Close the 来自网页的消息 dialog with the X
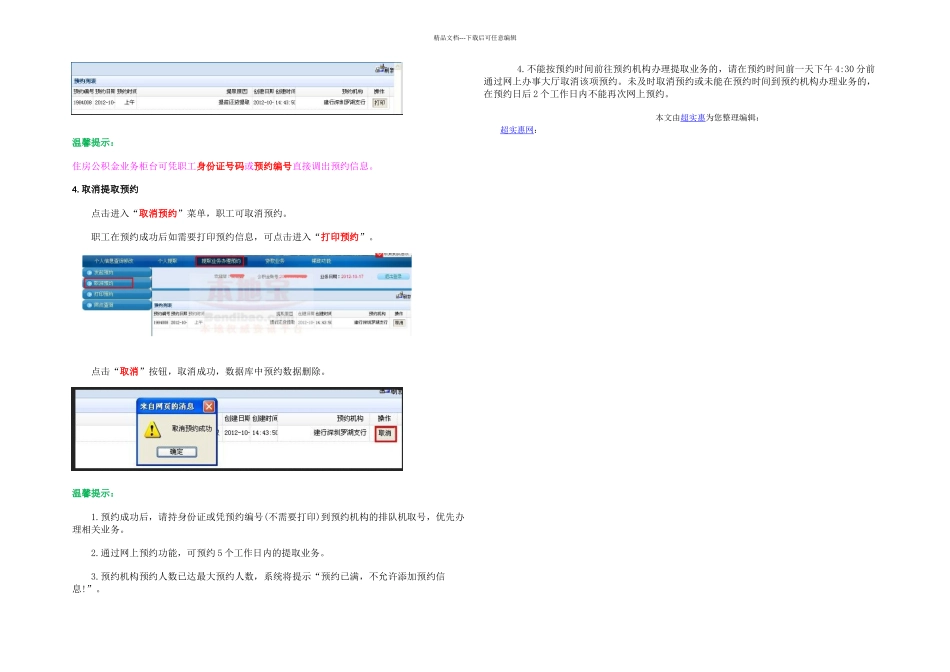The height and width of the screenshot is (672, 950). tap(209, 406)
